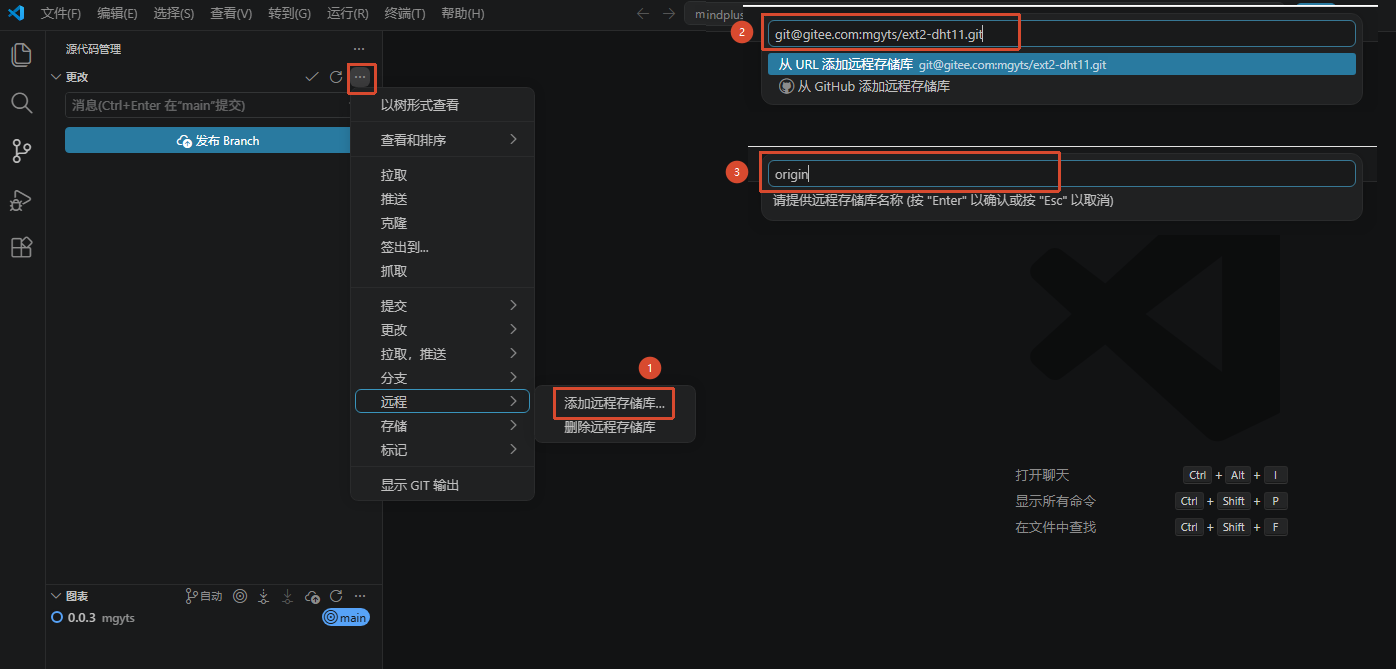Open the Extensions view icon
This screenshot has height=669, width=1396.
tap(21, 247)
